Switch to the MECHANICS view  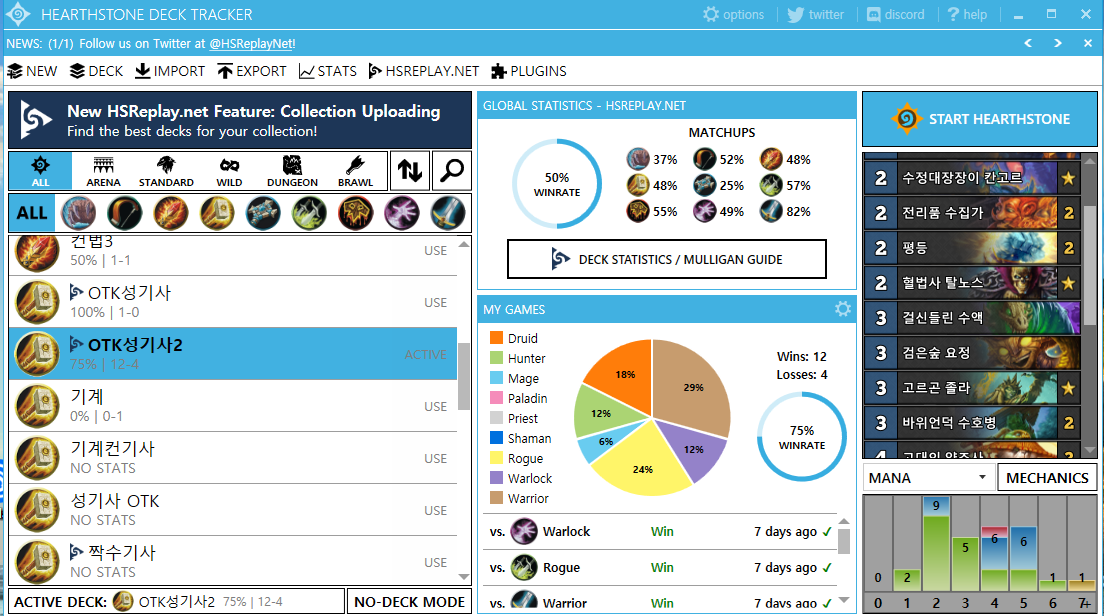pos(1047,478)
